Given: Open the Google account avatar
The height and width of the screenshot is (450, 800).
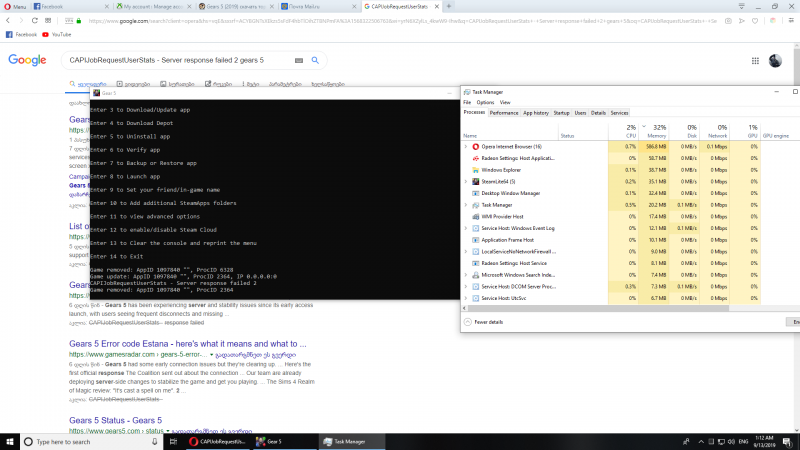Looking at the screenshot, I should coord(775,61).
